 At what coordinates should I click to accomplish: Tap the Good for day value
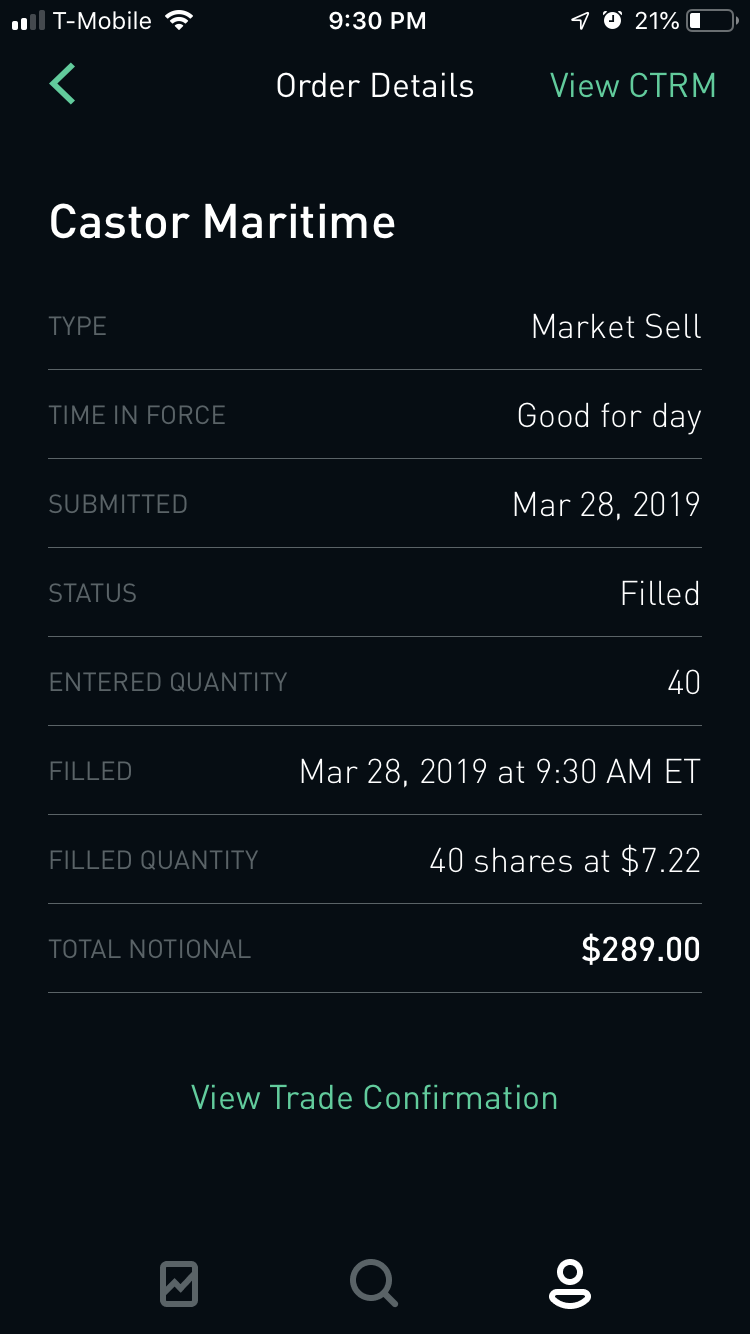tap(608, 416)
